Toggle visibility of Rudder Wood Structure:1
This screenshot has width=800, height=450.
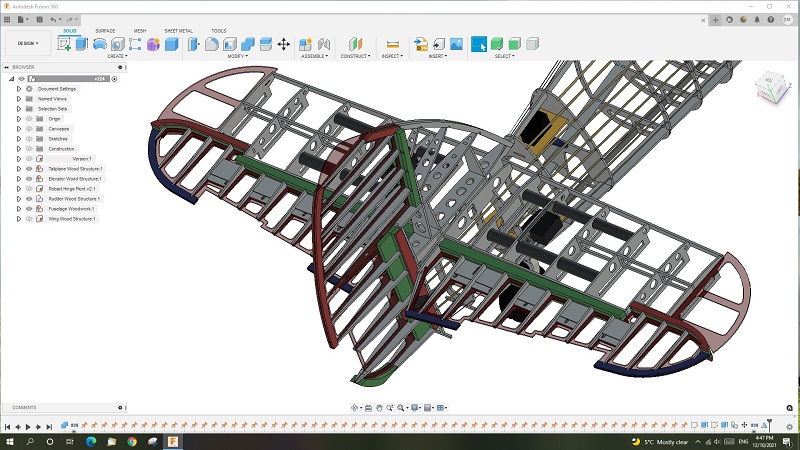click(x=29, y=199)
